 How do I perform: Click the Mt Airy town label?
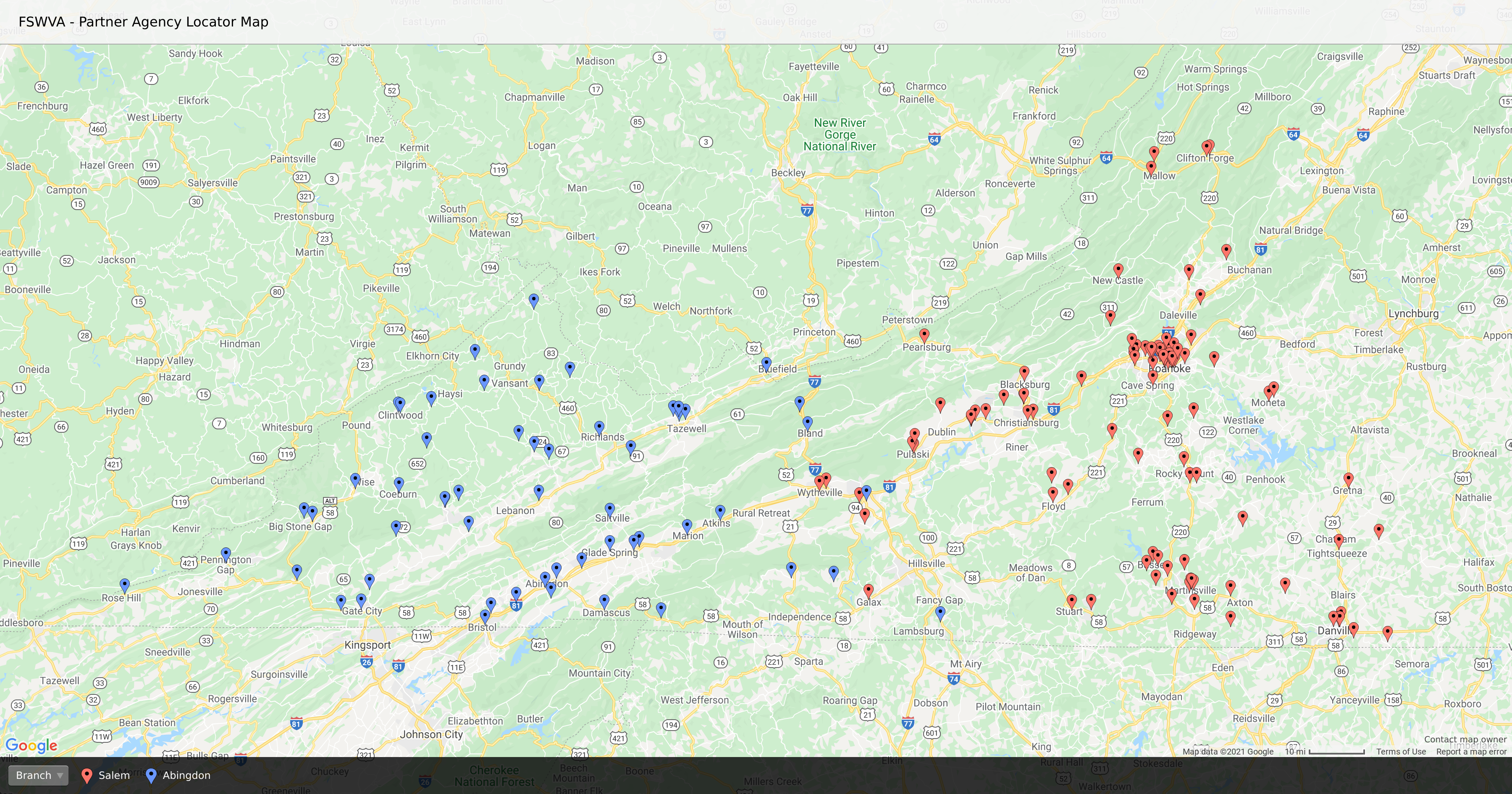(x=966, y=664)
